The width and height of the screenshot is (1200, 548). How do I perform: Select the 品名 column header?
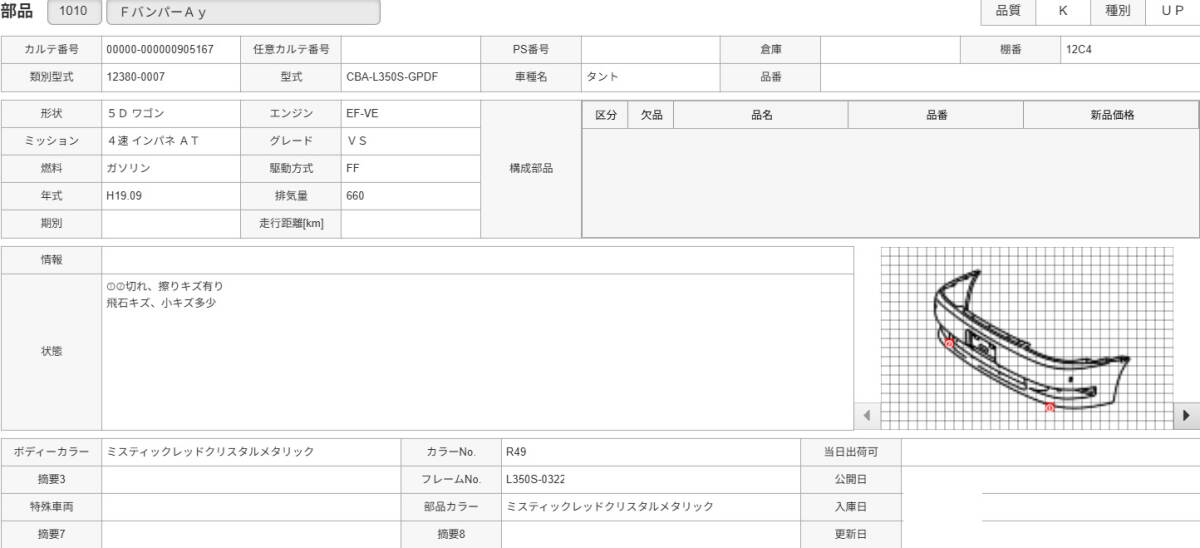click(x=761, y=116)
